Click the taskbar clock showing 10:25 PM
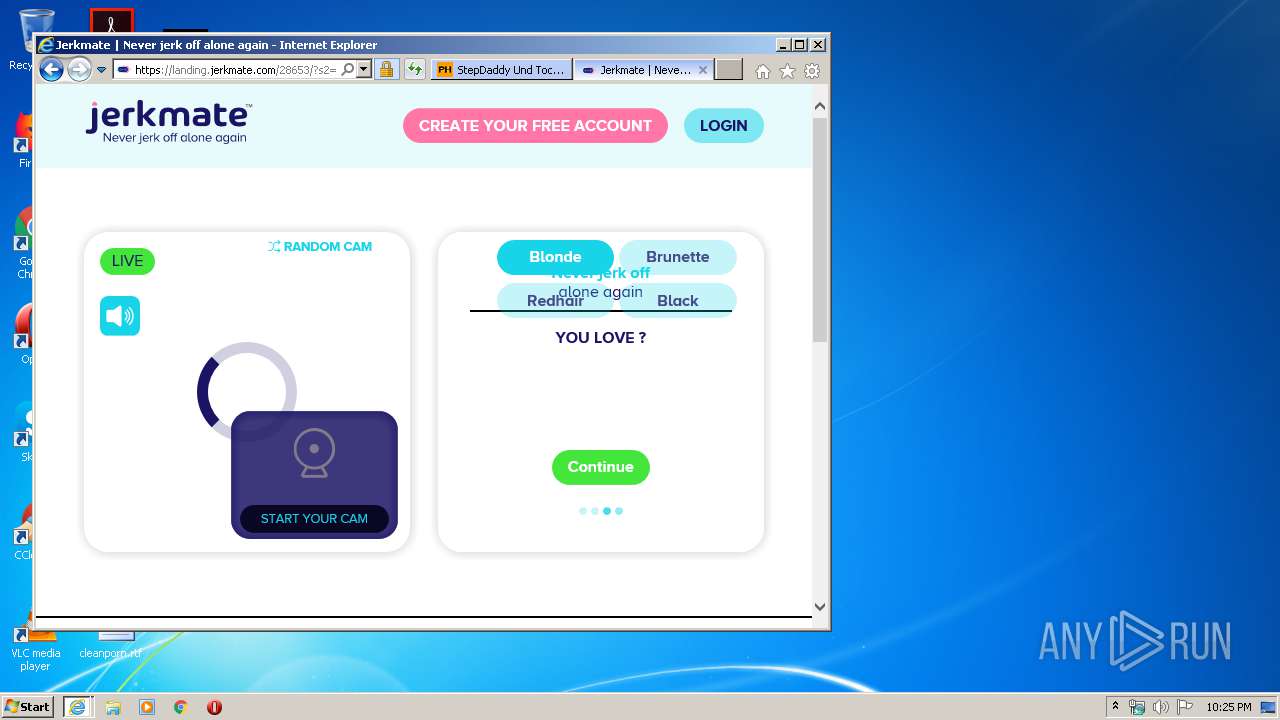Screen dimensions: 1280x720 [x=1228, y=707]
